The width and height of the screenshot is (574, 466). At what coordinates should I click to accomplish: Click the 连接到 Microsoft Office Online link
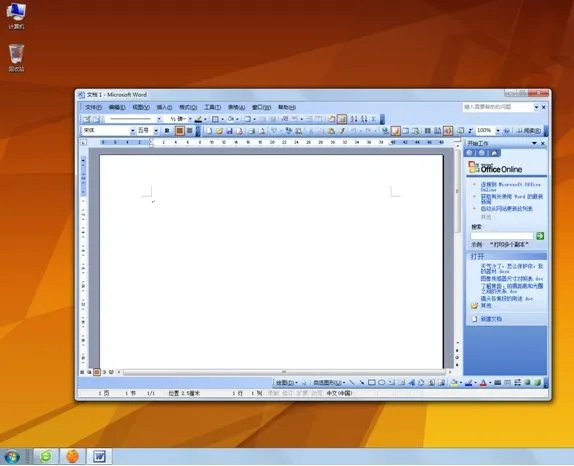coord(510,187)
